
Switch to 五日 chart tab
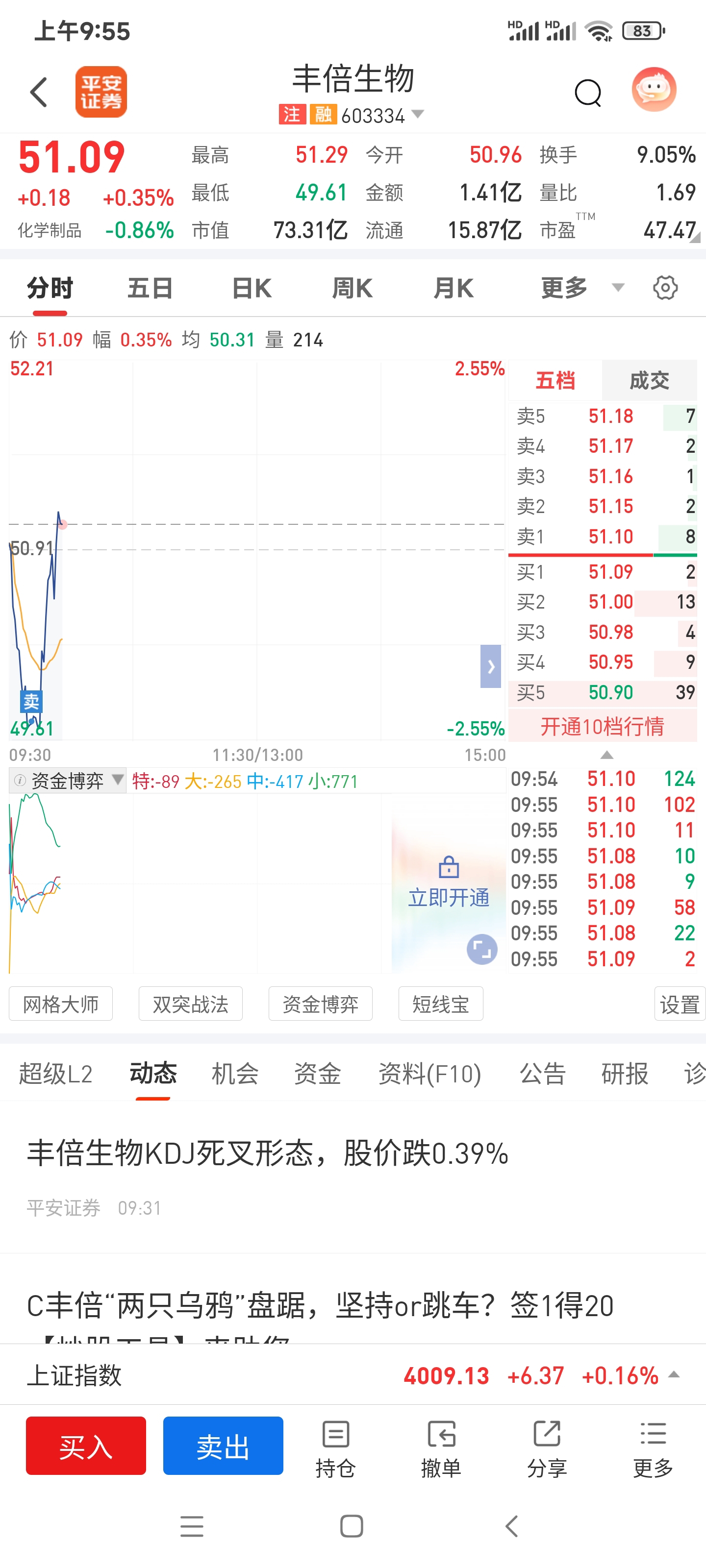click(151, 288)
